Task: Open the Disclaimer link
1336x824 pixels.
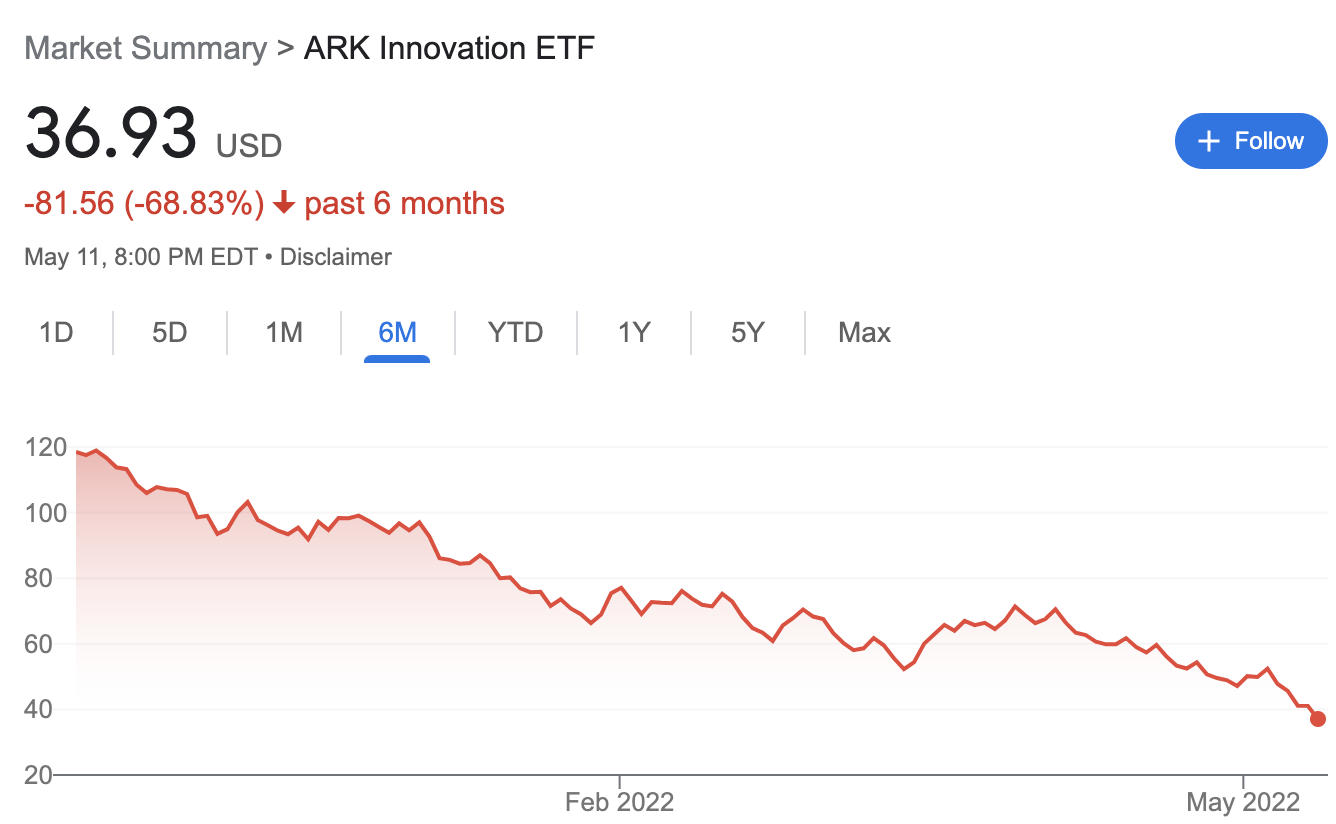Action: click(335, 257)
